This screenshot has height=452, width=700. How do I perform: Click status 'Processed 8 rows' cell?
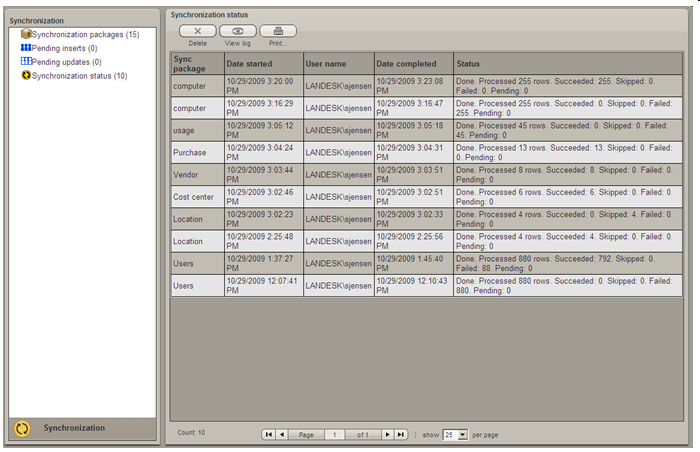click(x=568, y=175)
